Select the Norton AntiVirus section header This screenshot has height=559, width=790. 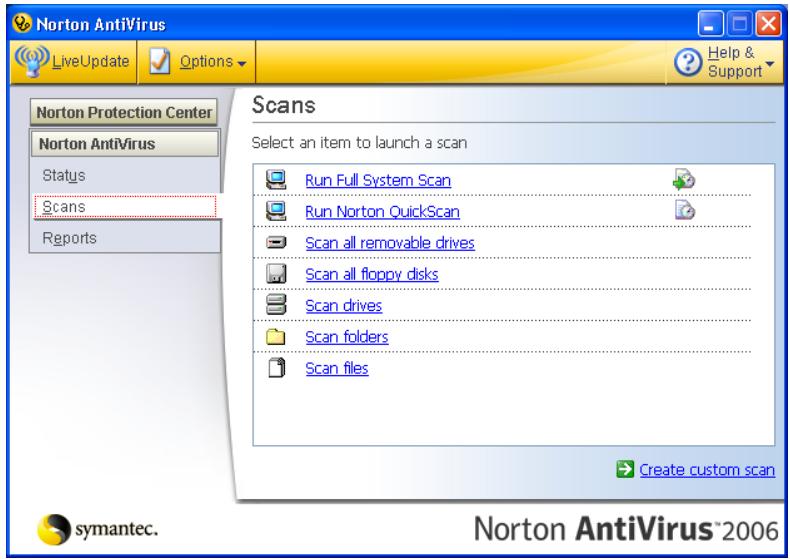(x=125, y=144)
